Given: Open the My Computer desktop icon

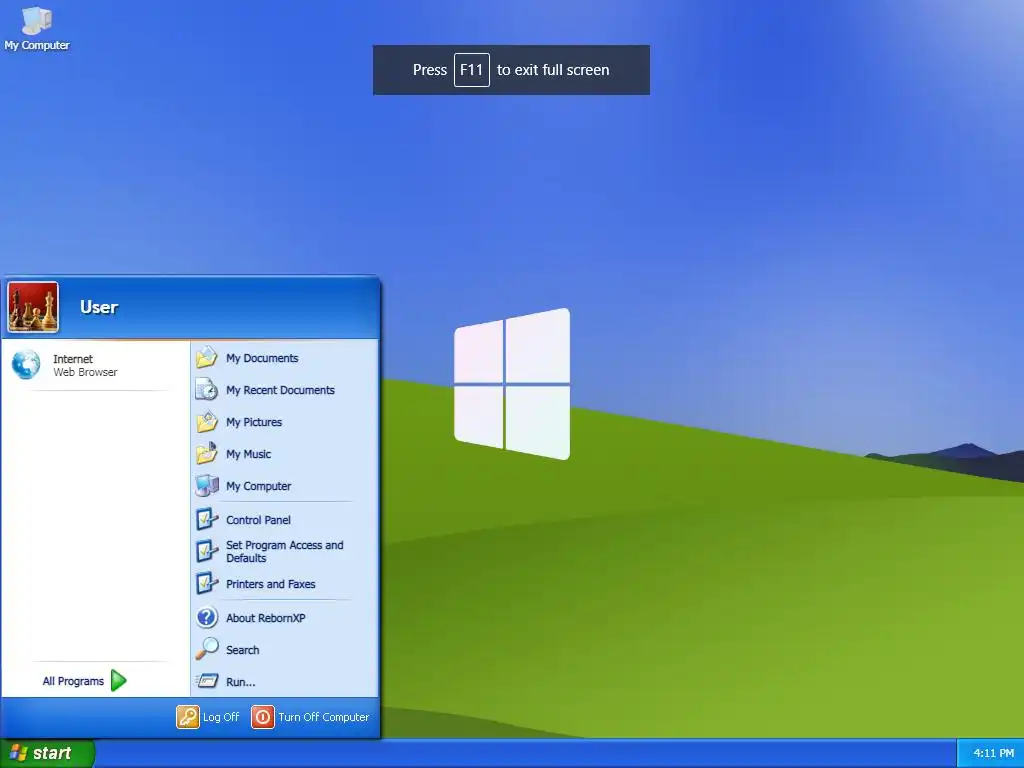Looking at the screenshot, I should pyautogui.click(x=37, y=27).
